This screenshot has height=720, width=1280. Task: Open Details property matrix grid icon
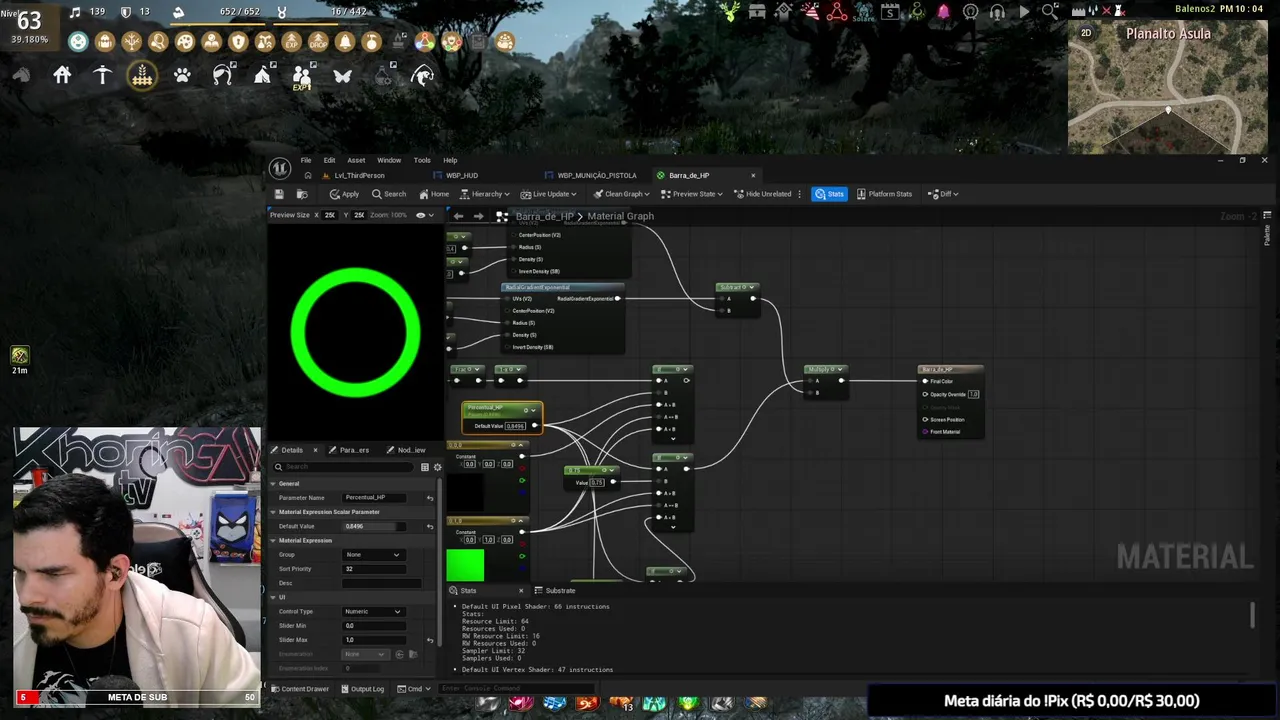[425, 467]
